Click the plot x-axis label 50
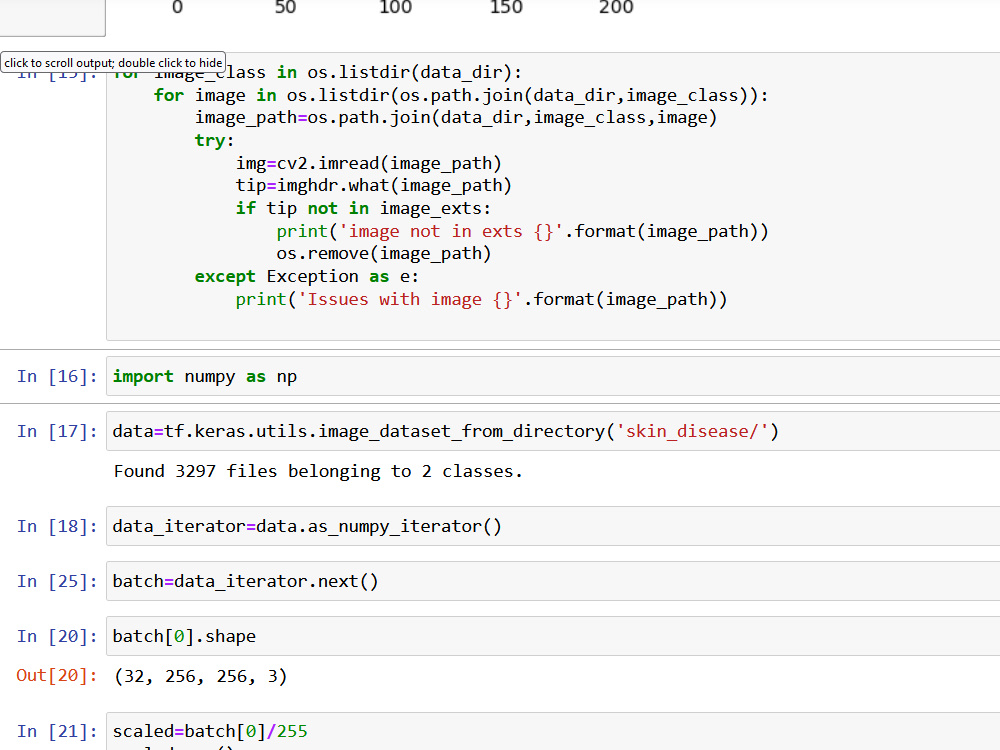This screenshot has width=1000, height=750. (x=285, y=8)
